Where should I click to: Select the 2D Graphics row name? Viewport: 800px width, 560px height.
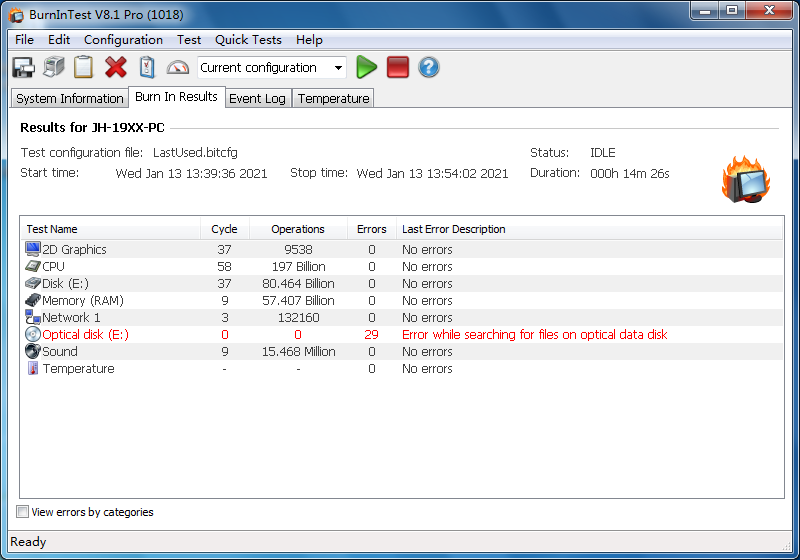tap(74, 249)
